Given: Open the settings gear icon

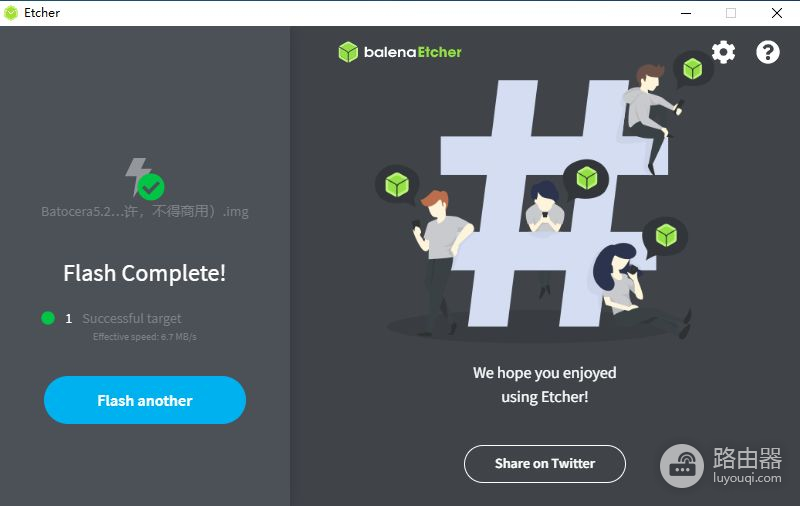Looking at the screenshot, I should (x=723, y=52).
